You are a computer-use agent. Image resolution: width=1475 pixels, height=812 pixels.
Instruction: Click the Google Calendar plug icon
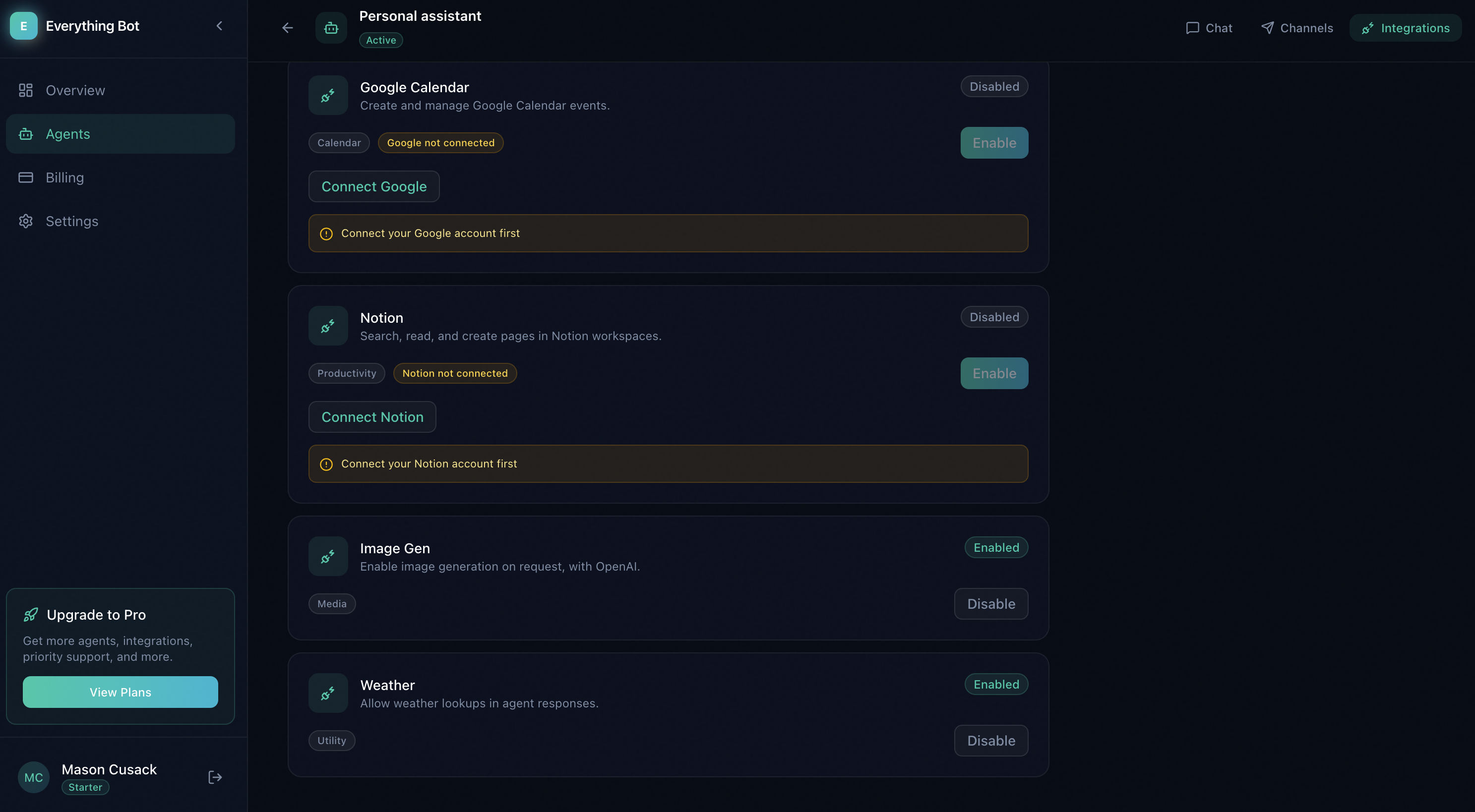click(x=328, y=96)
